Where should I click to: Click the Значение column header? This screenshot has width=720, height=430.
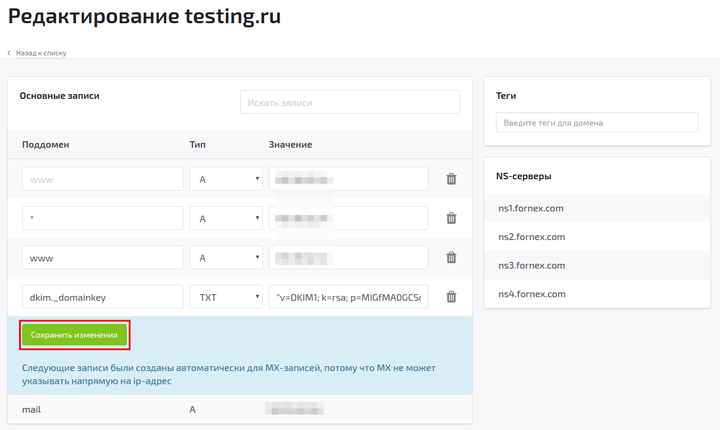point(290,144)
